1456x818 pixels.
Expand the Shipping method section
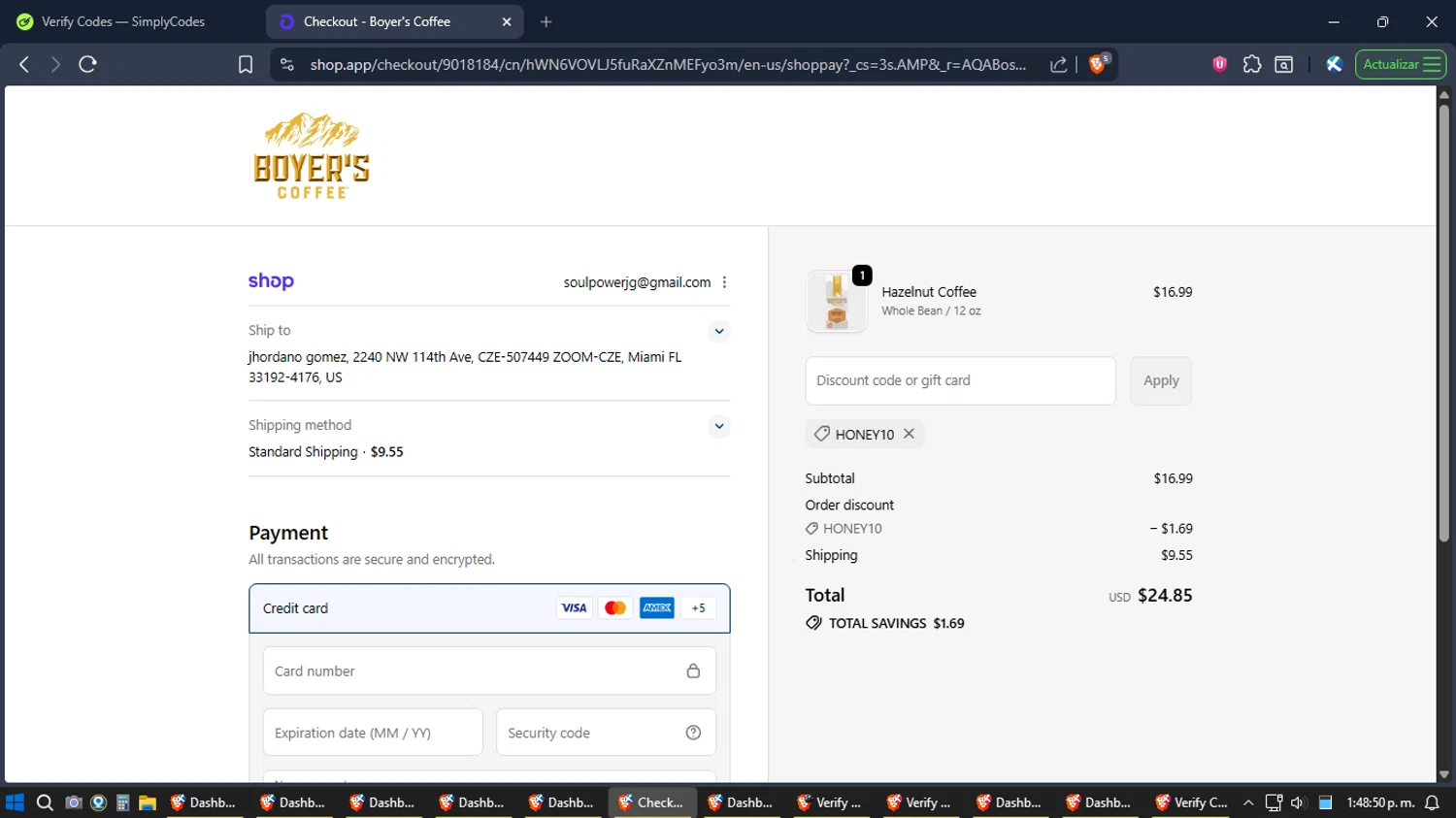pyautogui.click(x=719, y=426)
